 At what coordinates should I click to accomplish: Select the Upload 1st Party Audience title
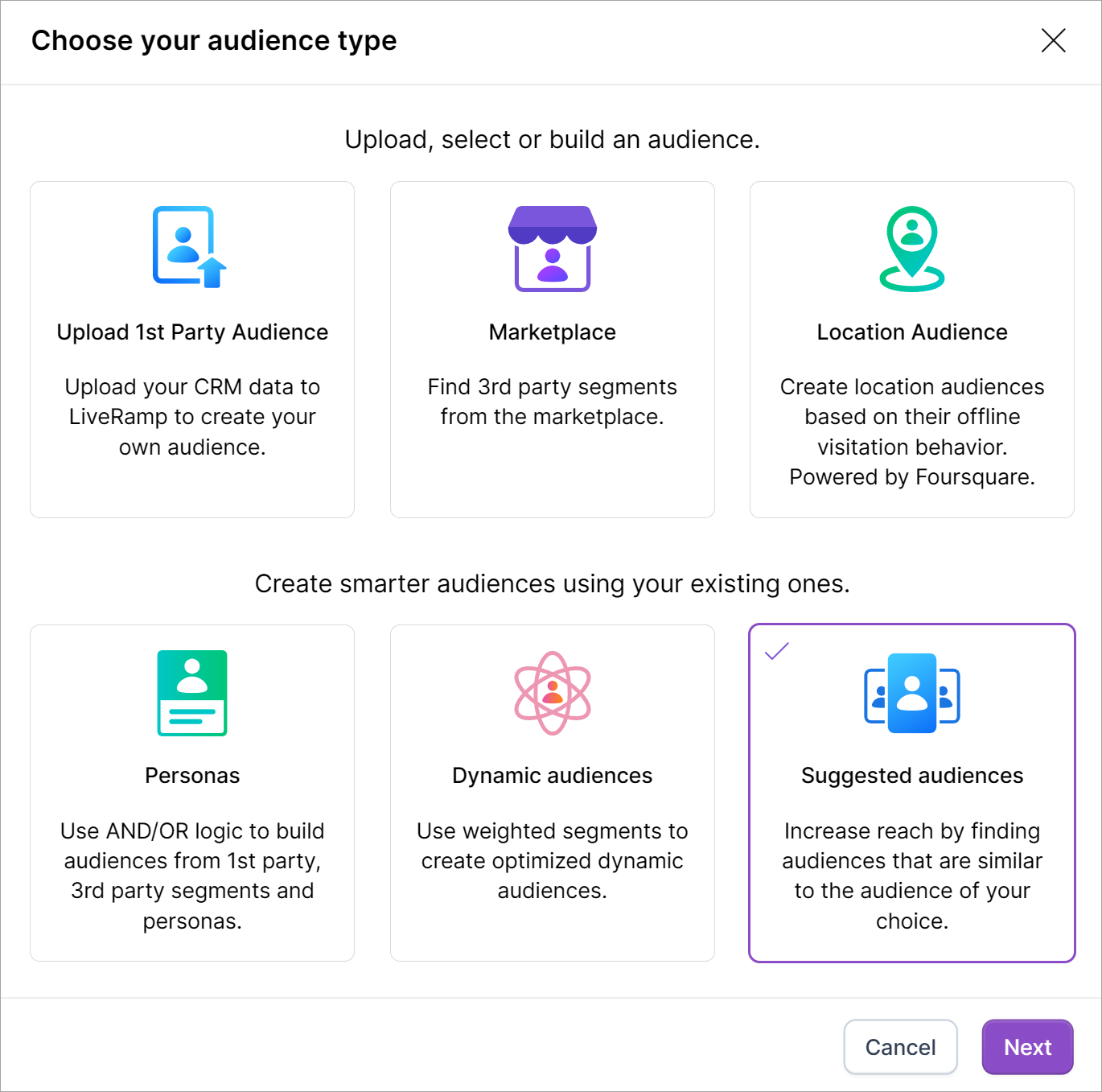[x=192, y=332]
